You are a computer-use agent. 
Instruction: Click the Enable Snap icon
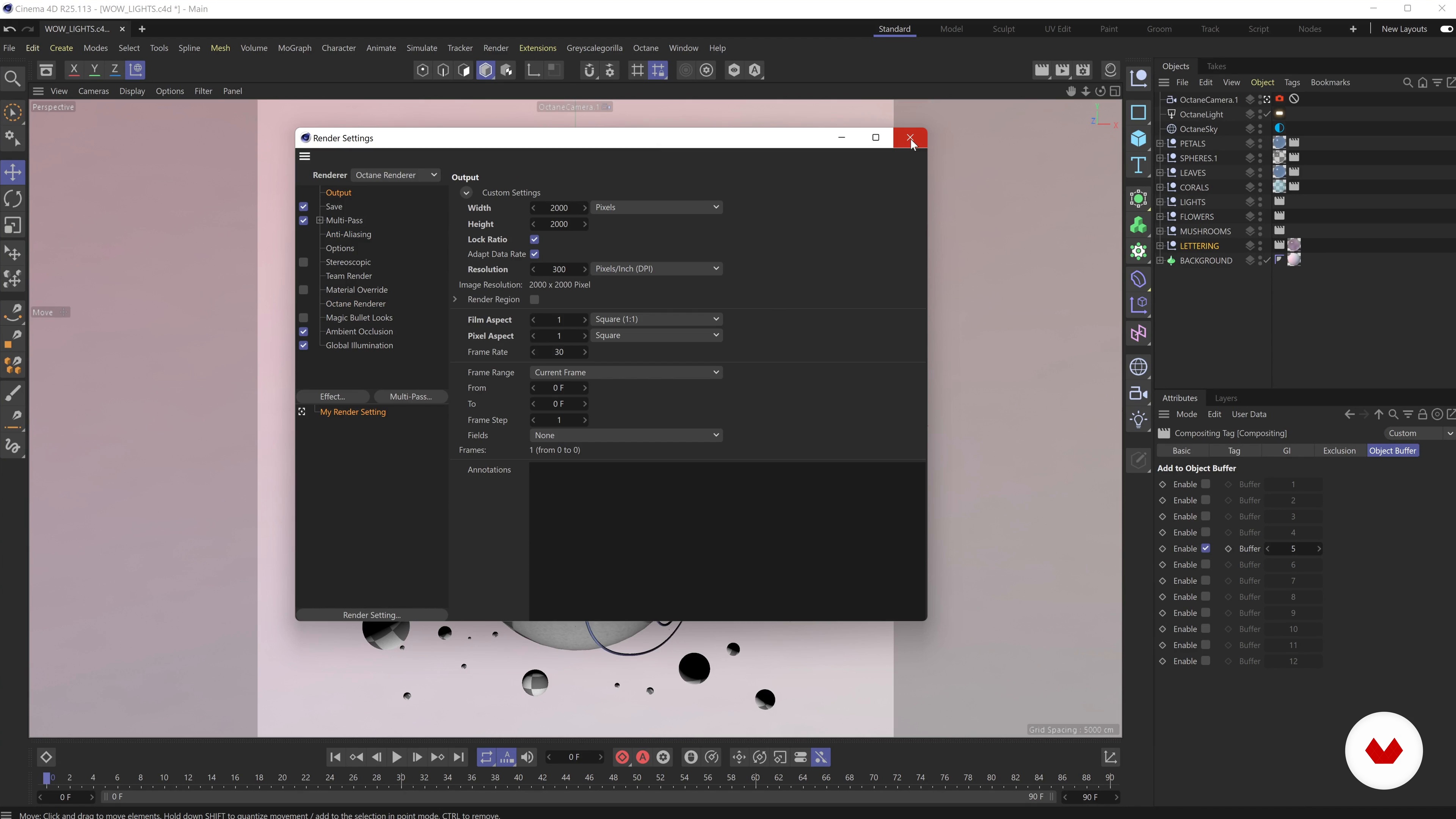click(589, 70)
